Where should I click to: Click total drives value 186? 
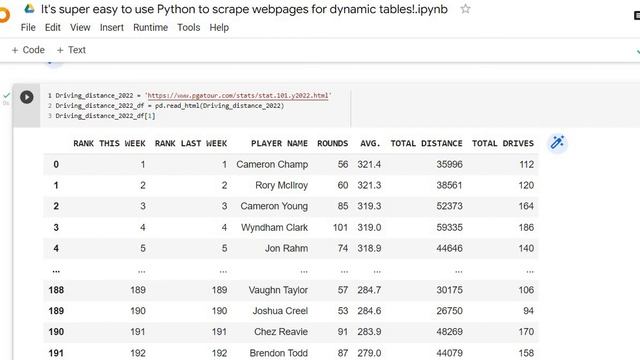[x=526, y=227]
